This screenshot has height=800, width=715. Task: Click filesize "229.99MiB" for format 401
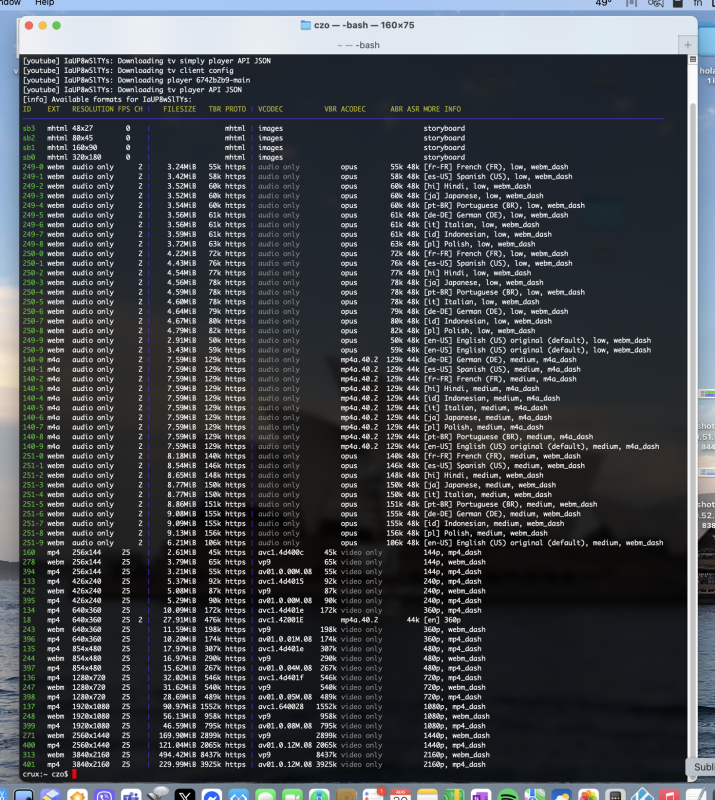point(178,765)
